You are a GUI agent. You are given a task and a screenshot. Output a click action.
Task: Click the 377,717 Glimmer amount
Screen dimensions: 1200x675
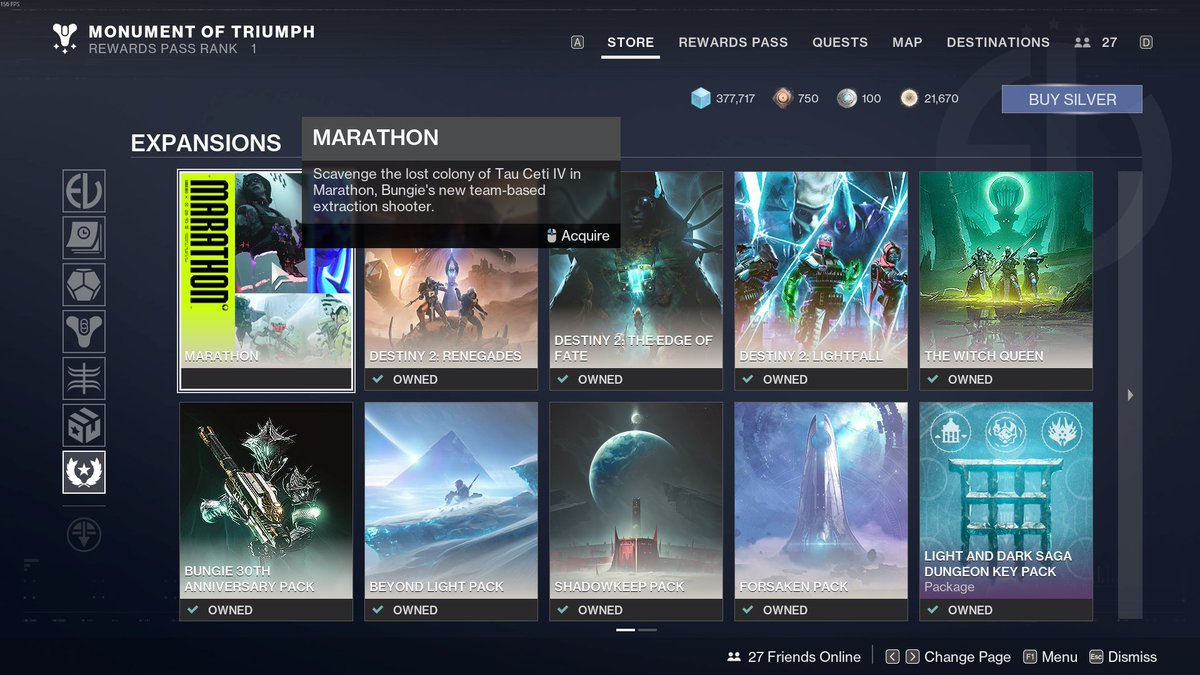click(x=735, y=99)
